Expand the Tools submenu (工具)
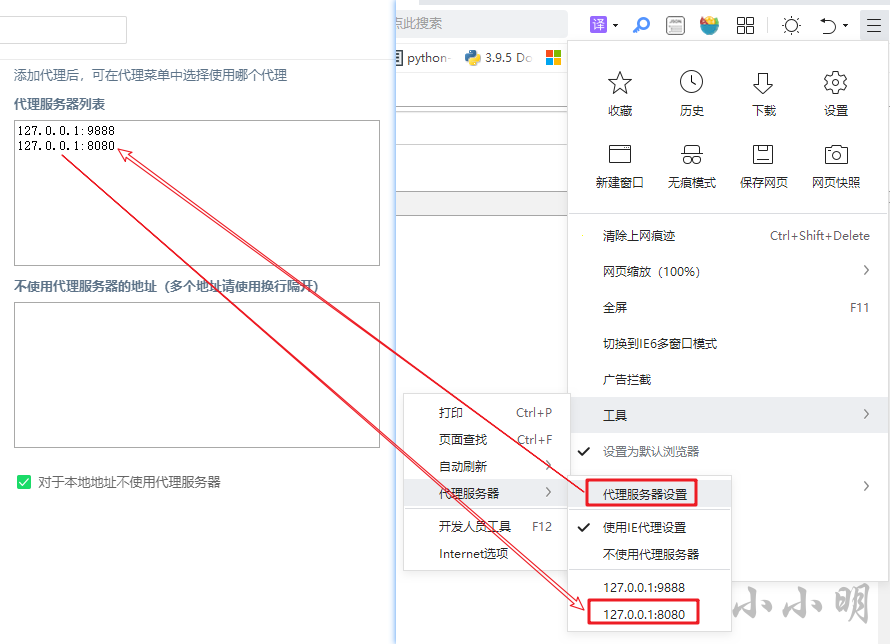 click(x=728, y=415)
